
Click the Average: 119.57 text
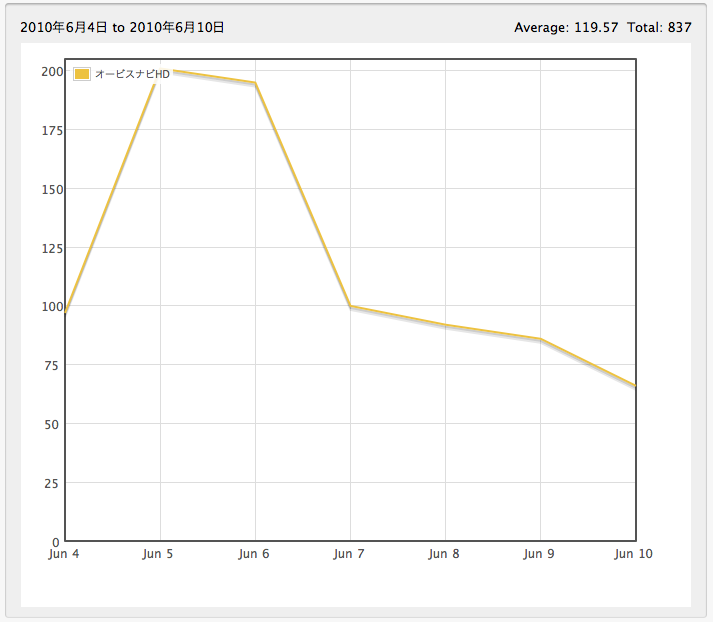coord(566,28)
